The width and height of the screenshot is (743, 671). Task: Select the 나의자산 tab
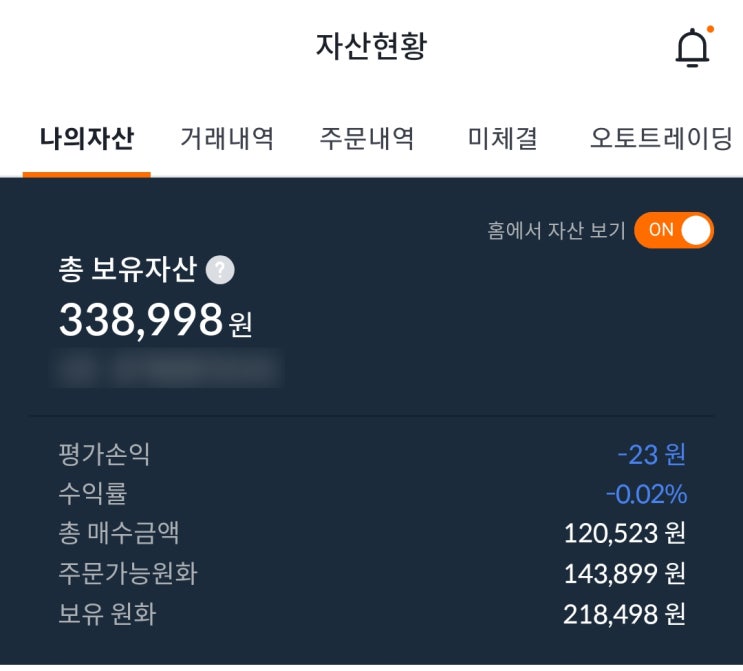pyautogui.click(x=87, y=138)
